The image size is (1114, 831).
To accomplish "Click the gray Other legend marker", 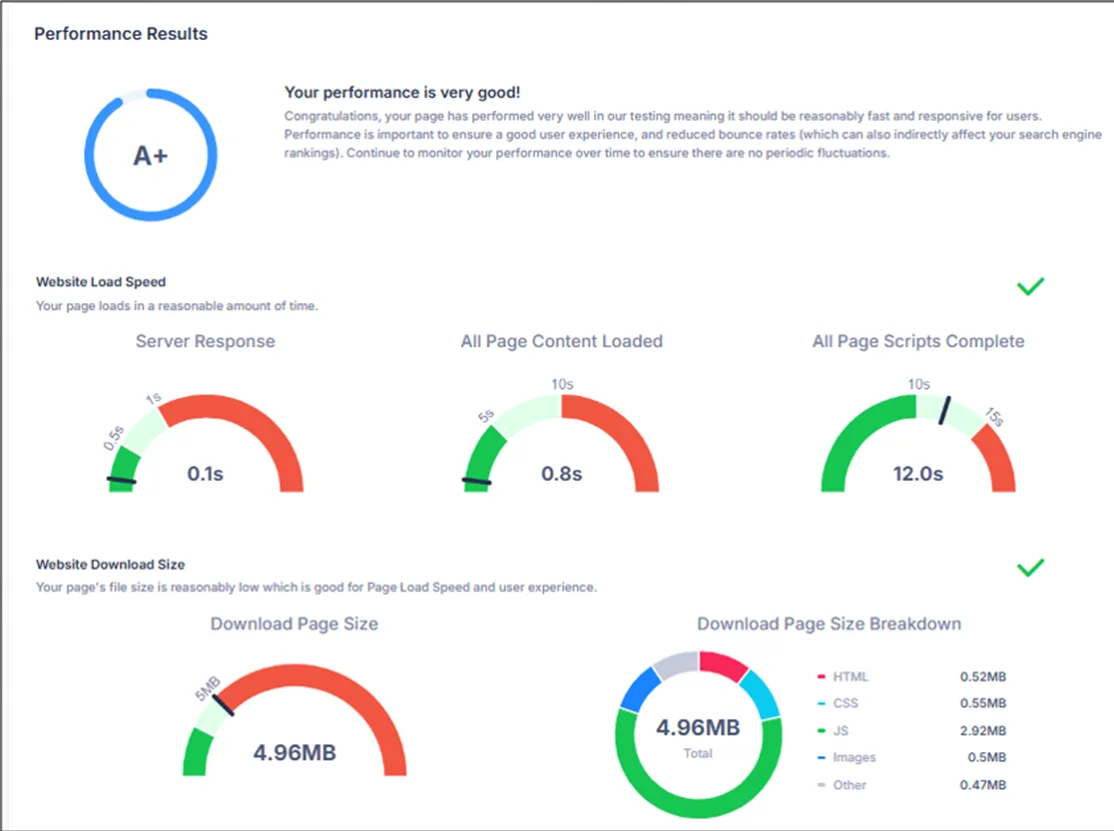I will click(x=821, y=785).
